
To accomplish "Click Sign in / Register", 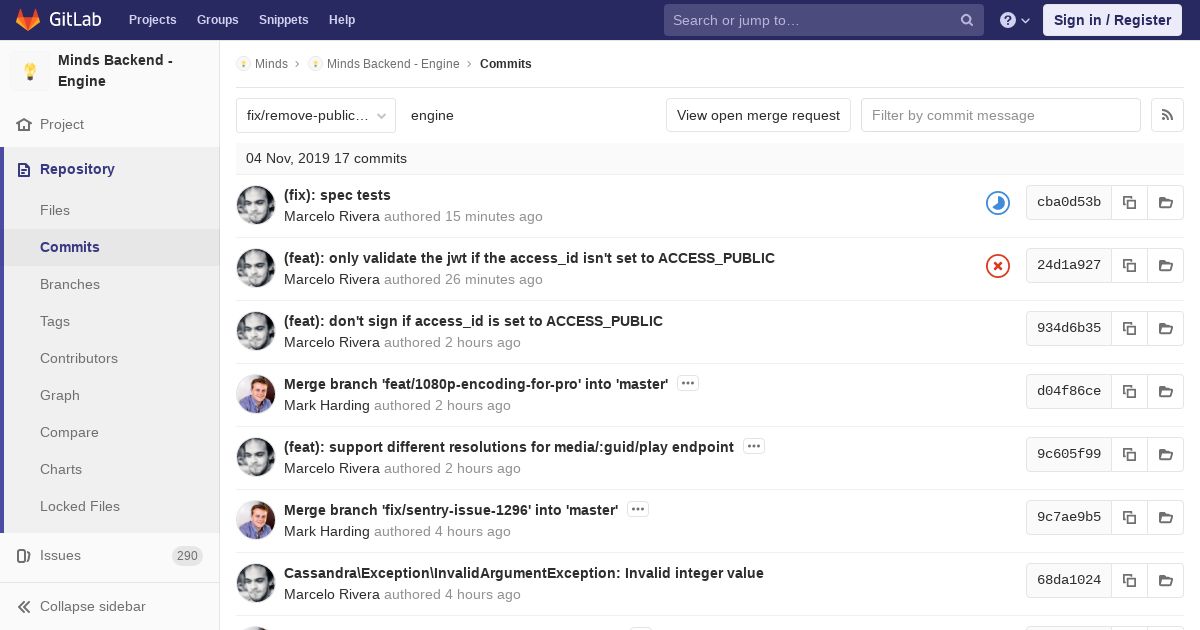I will pos(1111,20).
